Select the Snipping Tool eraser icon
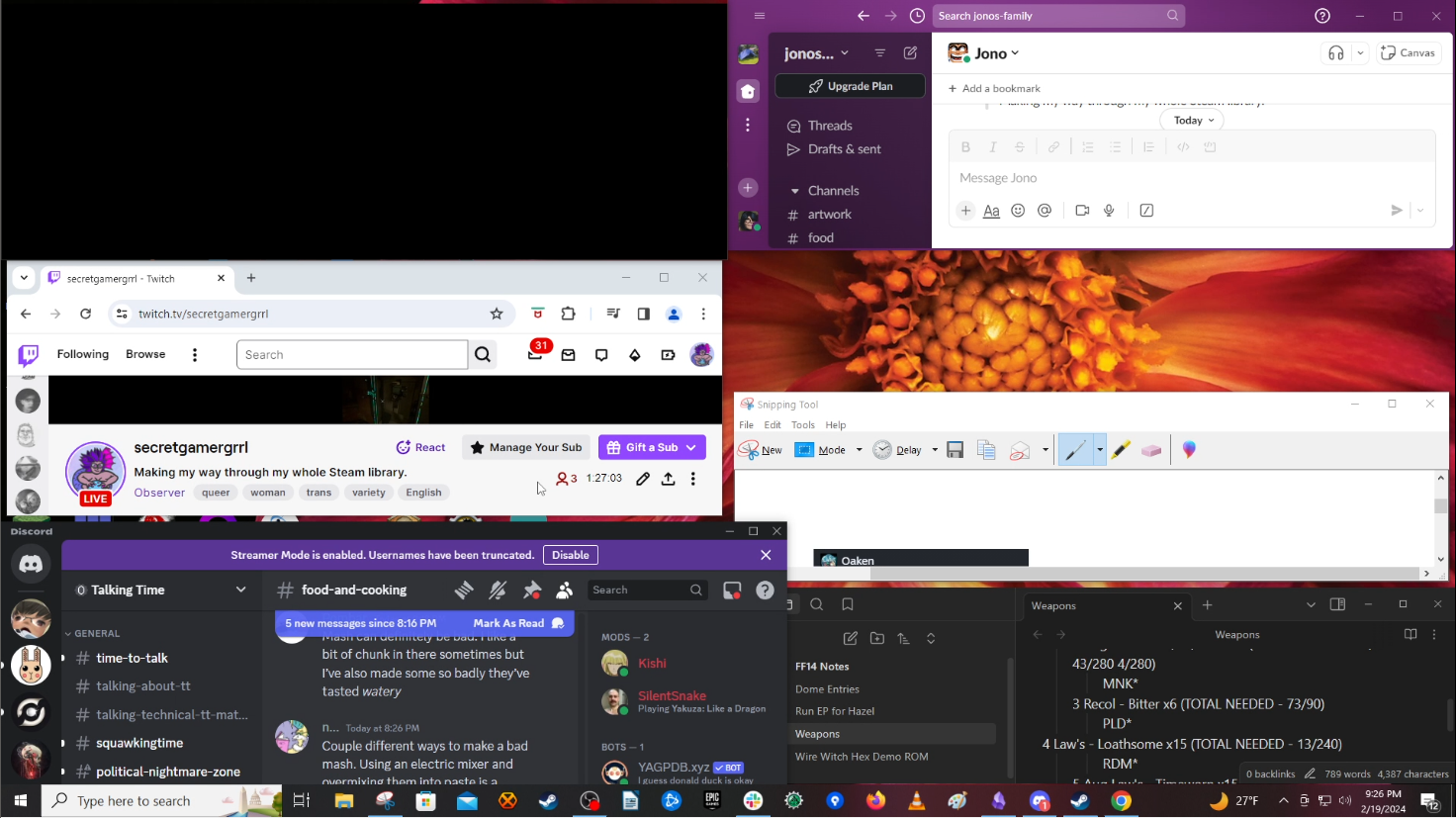Screen dimensions: 1456x818 (1150, 450)
